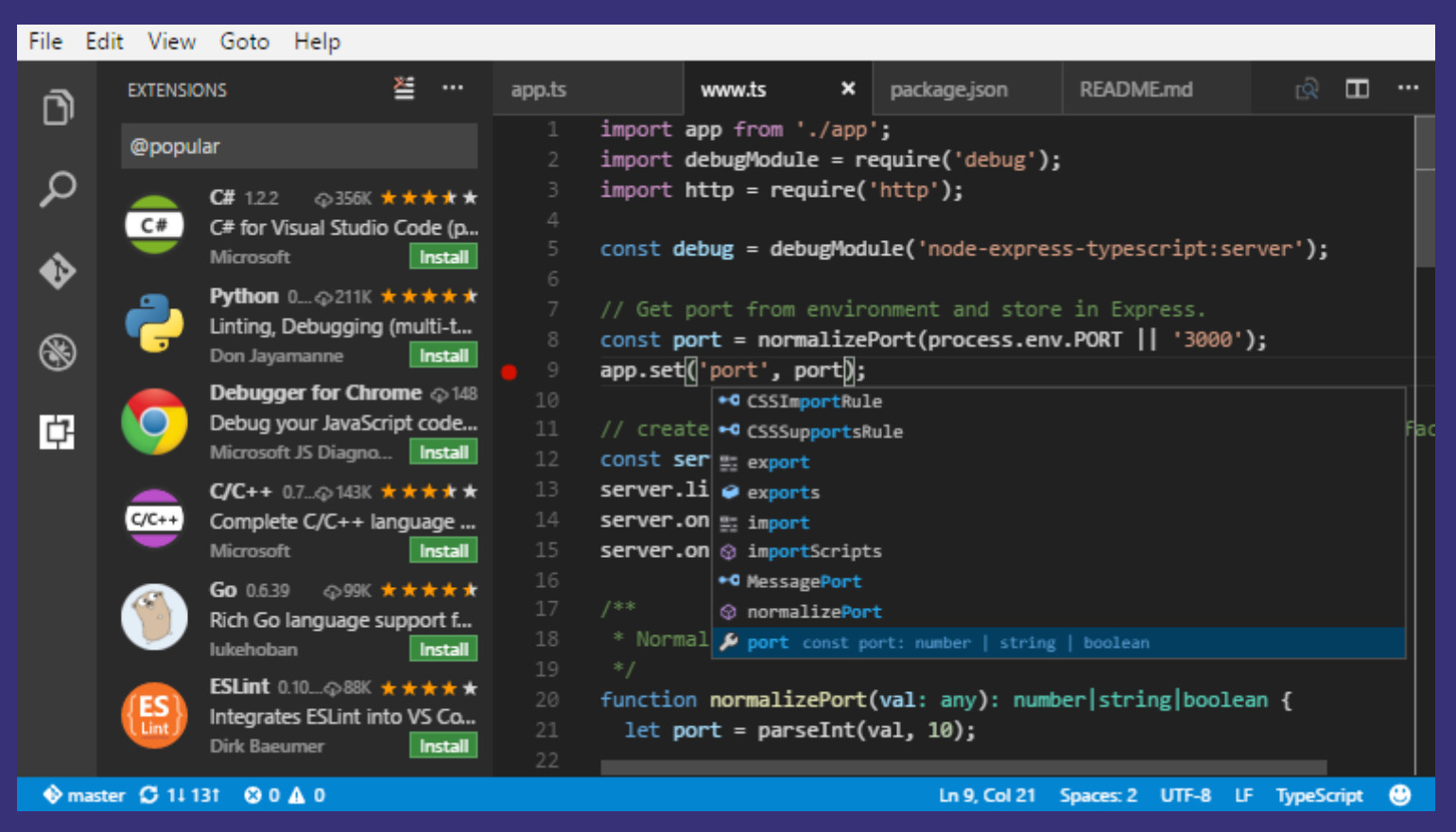Split the editor

click(1358, 89)
